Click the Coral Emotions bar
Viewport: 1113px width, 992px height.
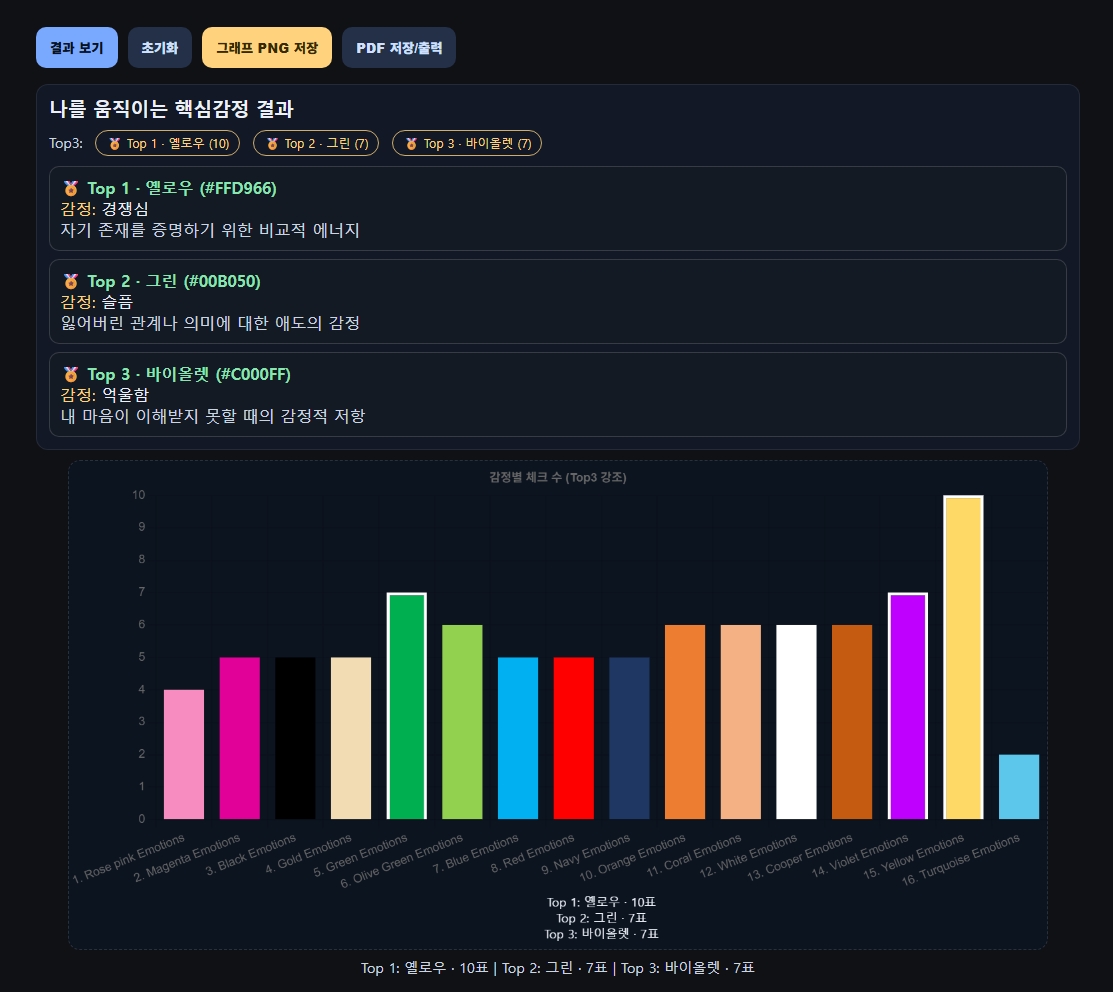coord(740,722)
